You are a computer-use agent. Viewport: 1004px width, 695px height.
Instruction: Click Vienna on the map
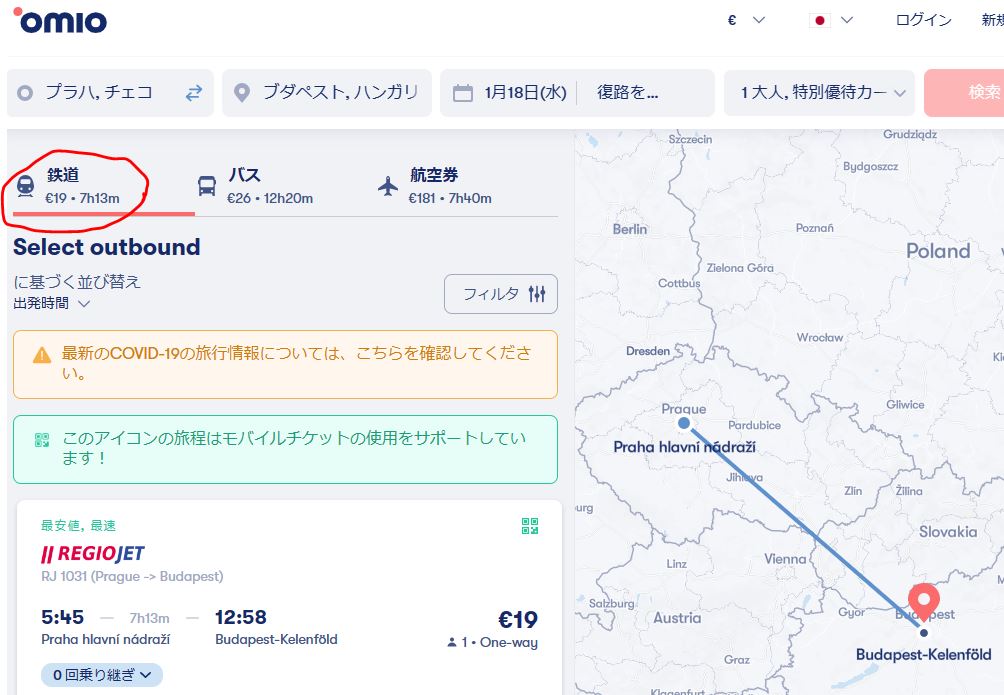pos(785,559)
